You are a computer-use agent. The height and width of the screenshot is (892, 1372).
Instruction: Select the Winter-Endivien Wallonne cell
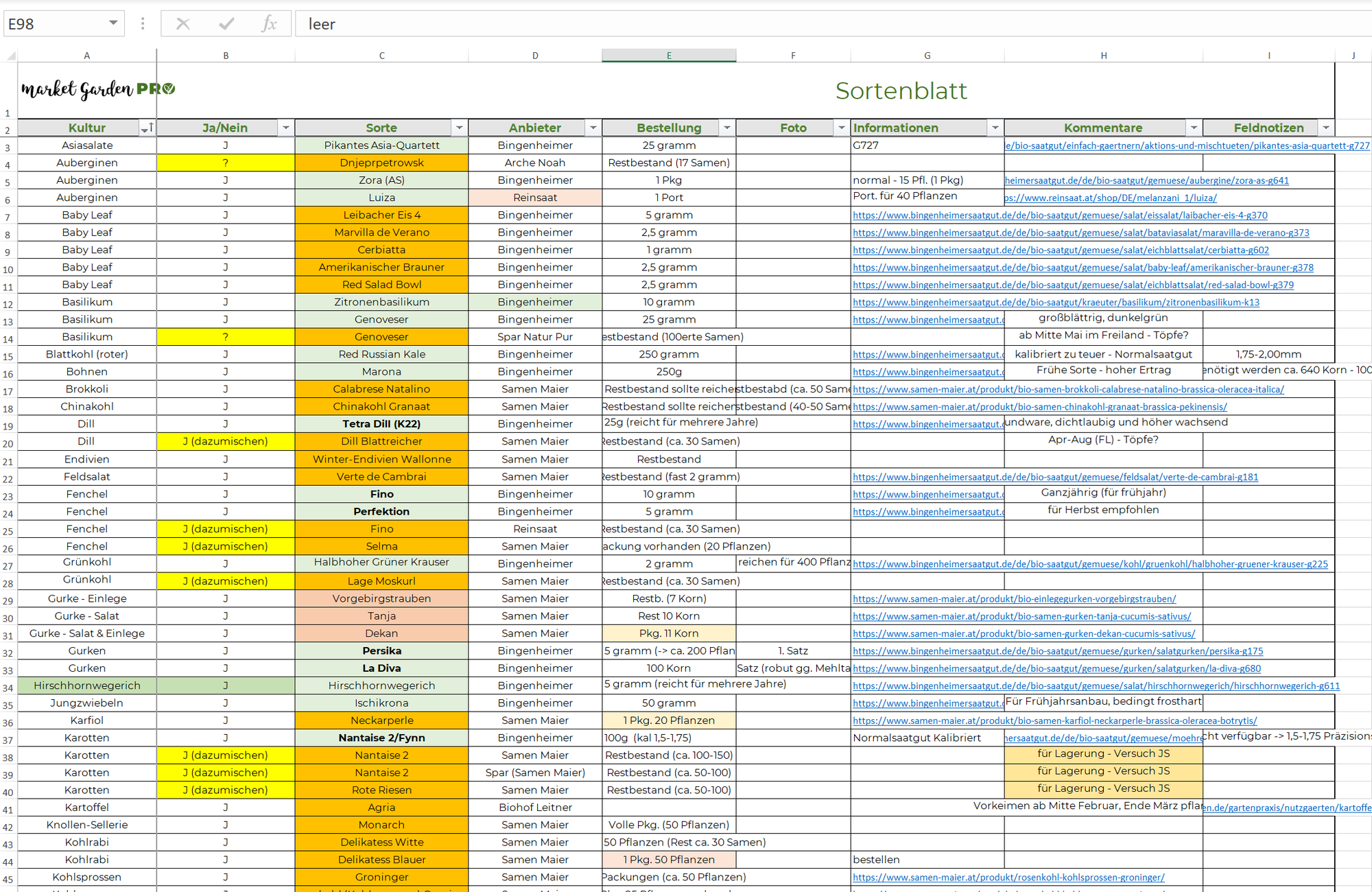pos(381,459)
